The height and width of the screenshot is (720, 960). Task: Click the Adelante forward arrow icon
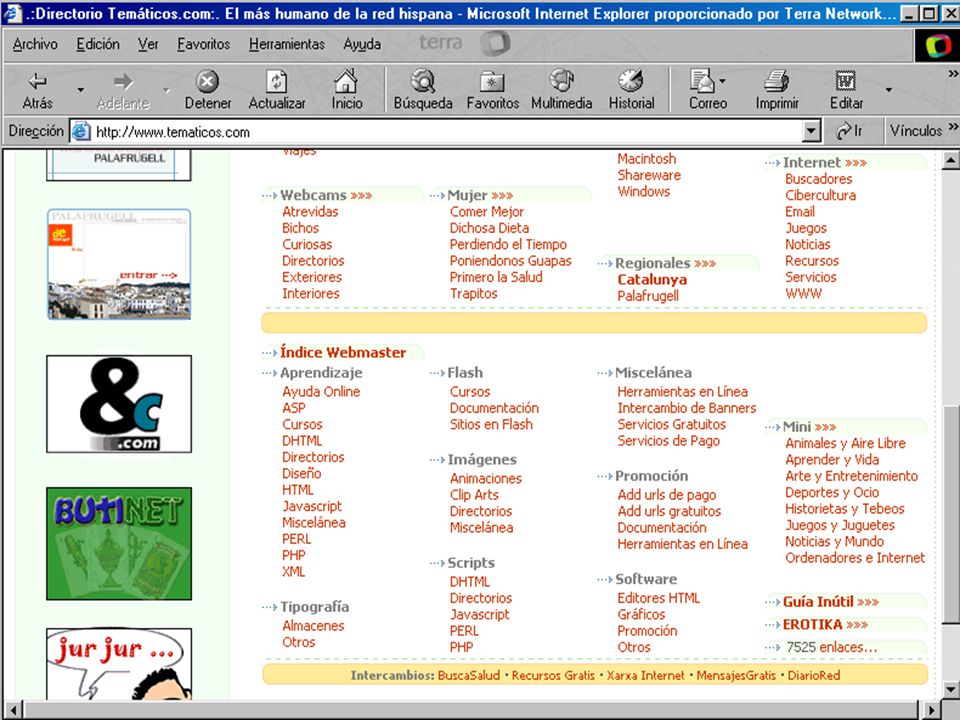click(123, 81)
